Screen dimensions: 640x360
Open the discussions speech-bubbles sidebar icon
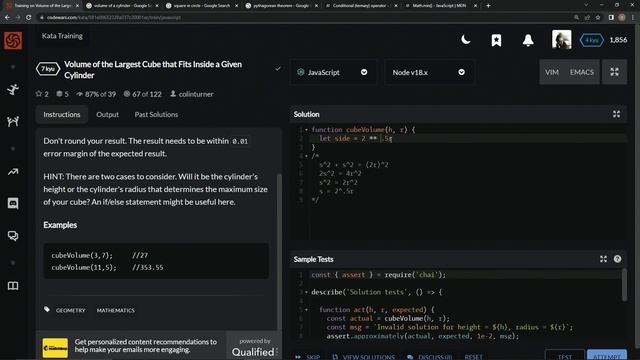coord(13,236)
